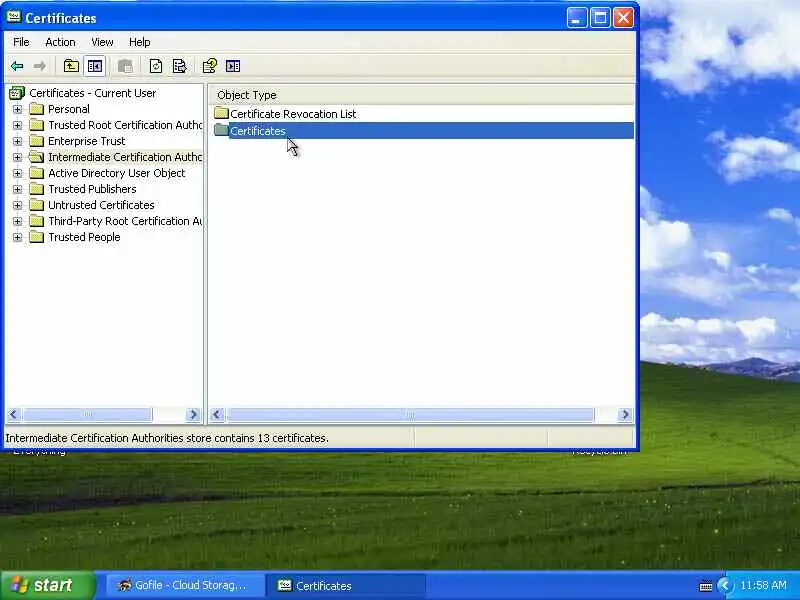Select Certificates - Current User label

tap(92, 93)
